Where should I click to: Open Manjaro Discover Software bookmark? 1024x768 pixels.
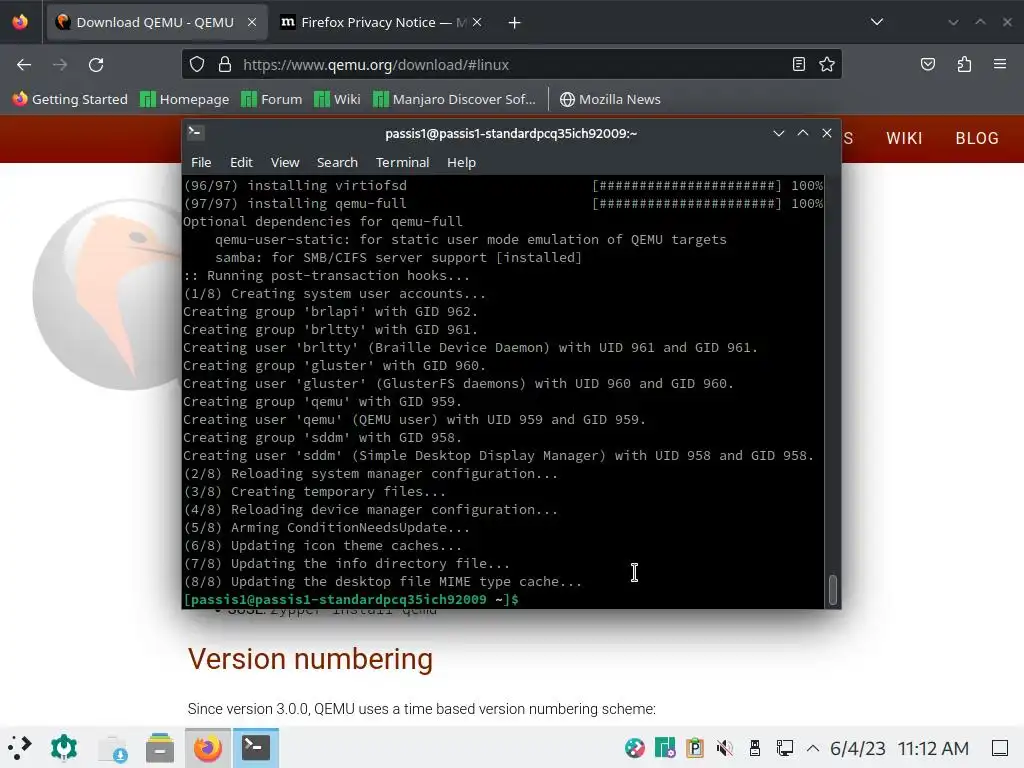click(x=455, y=99)
